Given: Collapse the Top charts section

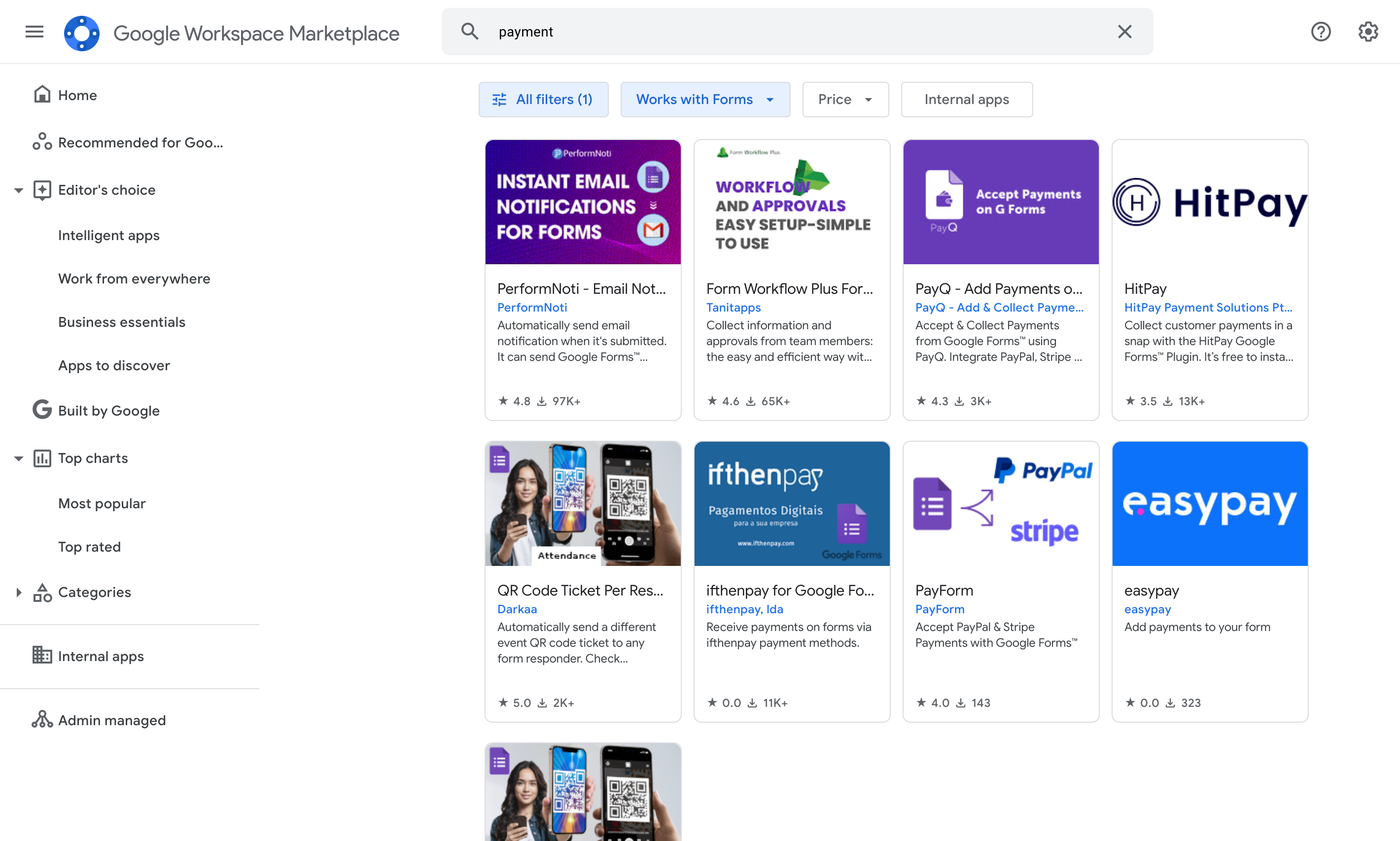Looking at the screenshot, I should point(18,459).
